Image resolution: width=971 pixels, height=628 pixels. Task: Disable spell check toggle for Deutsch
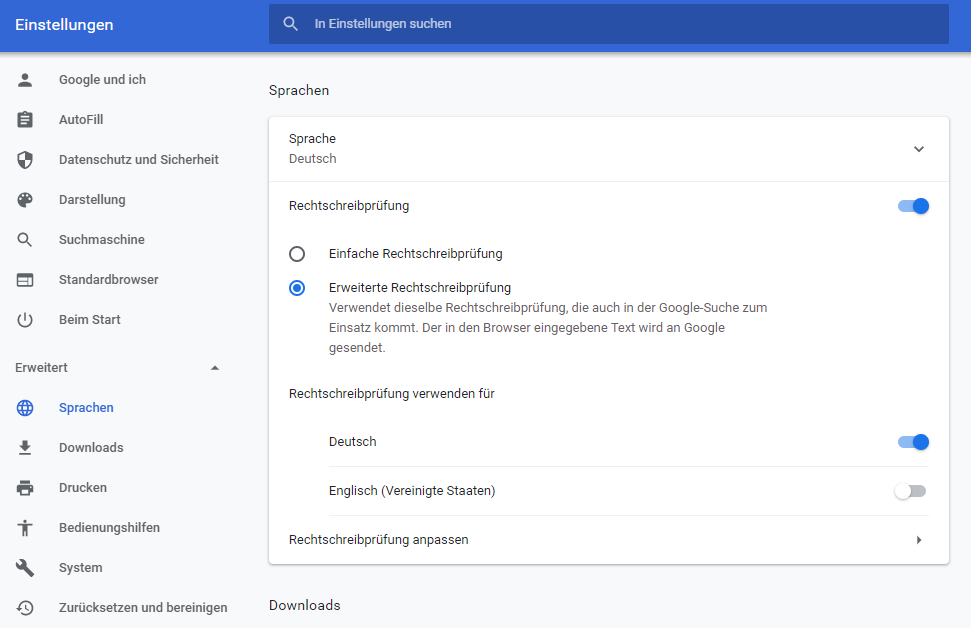[x=913, y=442]
